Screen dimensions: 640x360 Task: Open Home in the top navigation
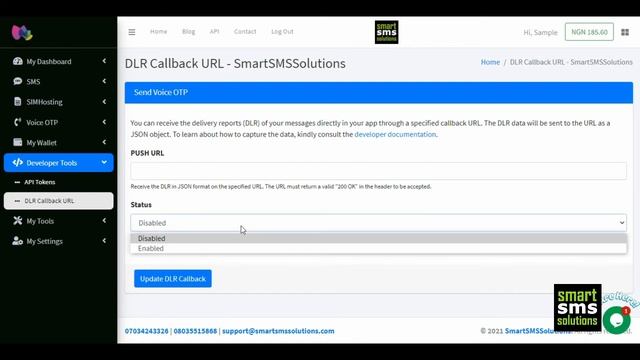point(158,31)
